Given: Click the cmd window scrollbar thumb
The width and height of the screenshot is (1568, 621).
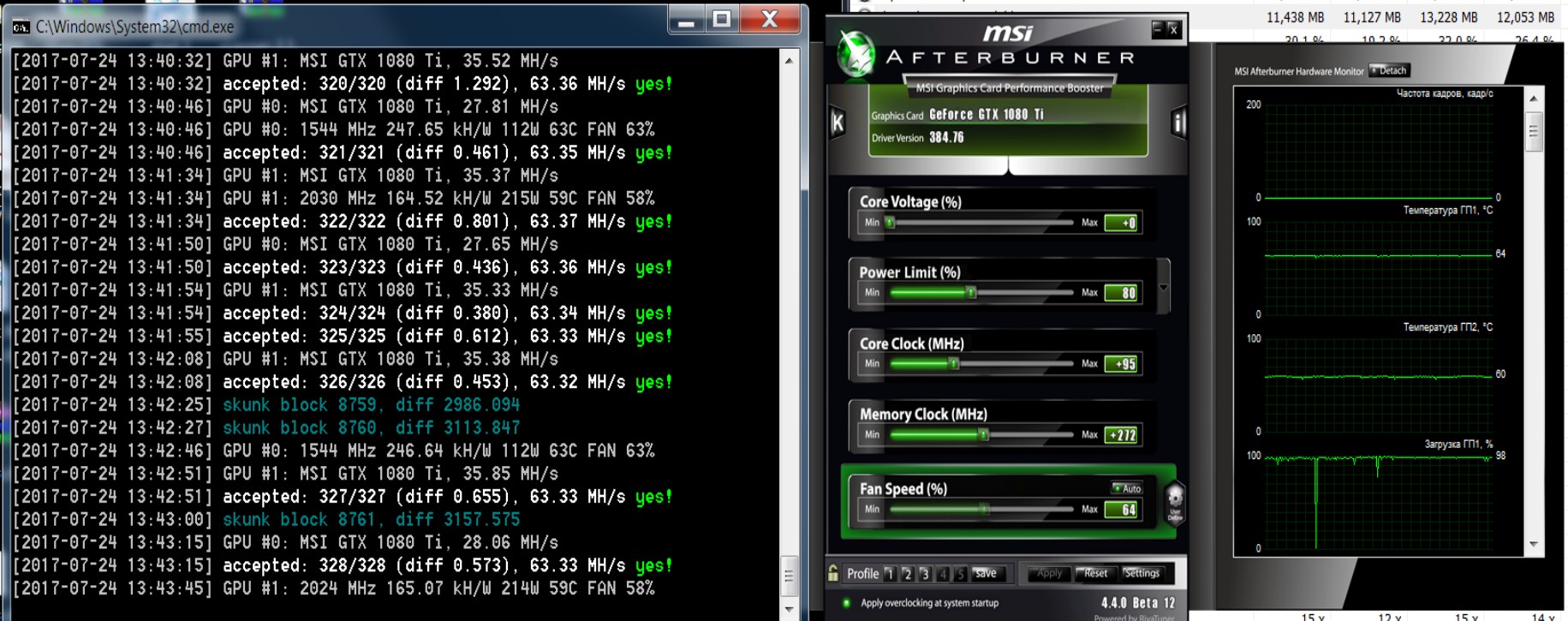Looking at the screenshot, I should (x=789, y=576).
